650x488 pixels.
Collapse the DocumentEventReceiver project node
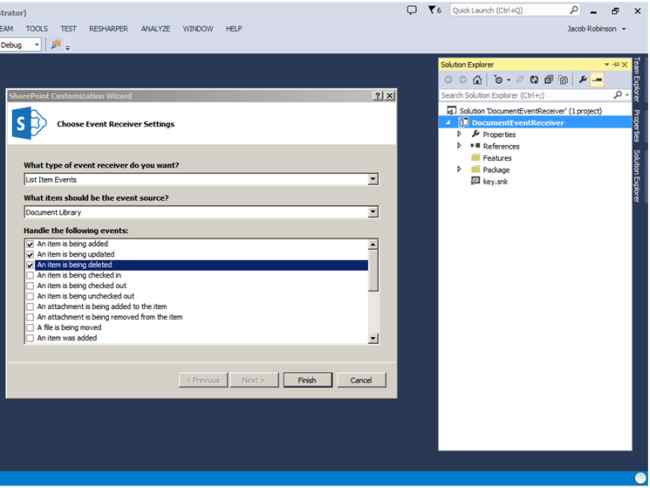[x=449, y=123]
